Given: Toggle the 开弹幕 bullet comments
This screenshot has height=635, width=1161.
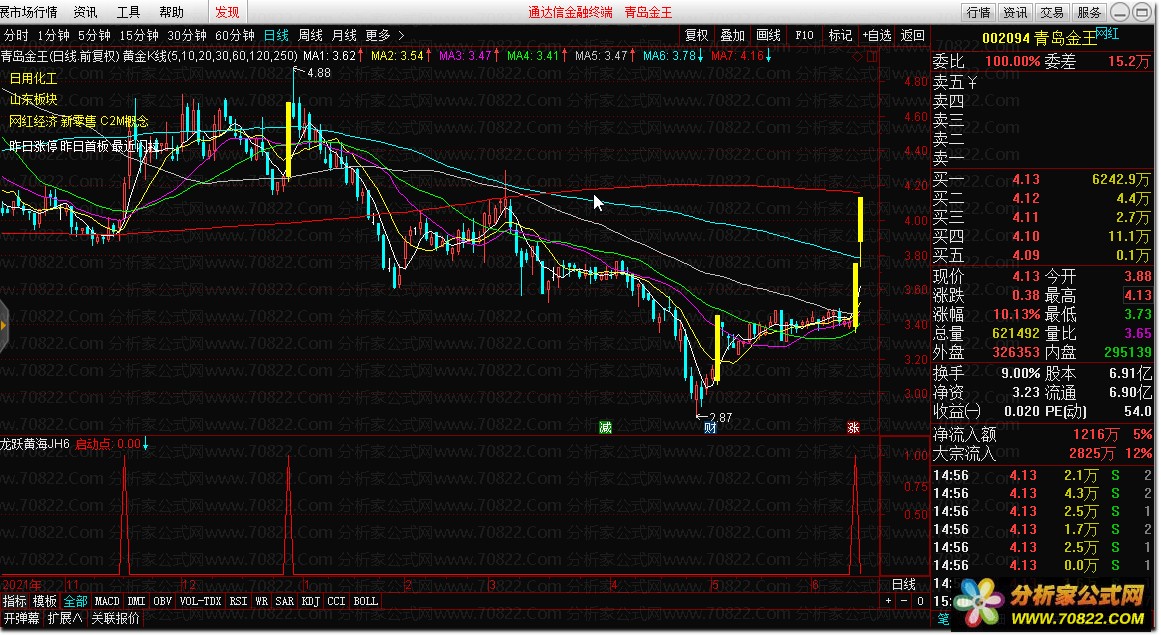Looking at the screenshot, I should click(21, 618).
